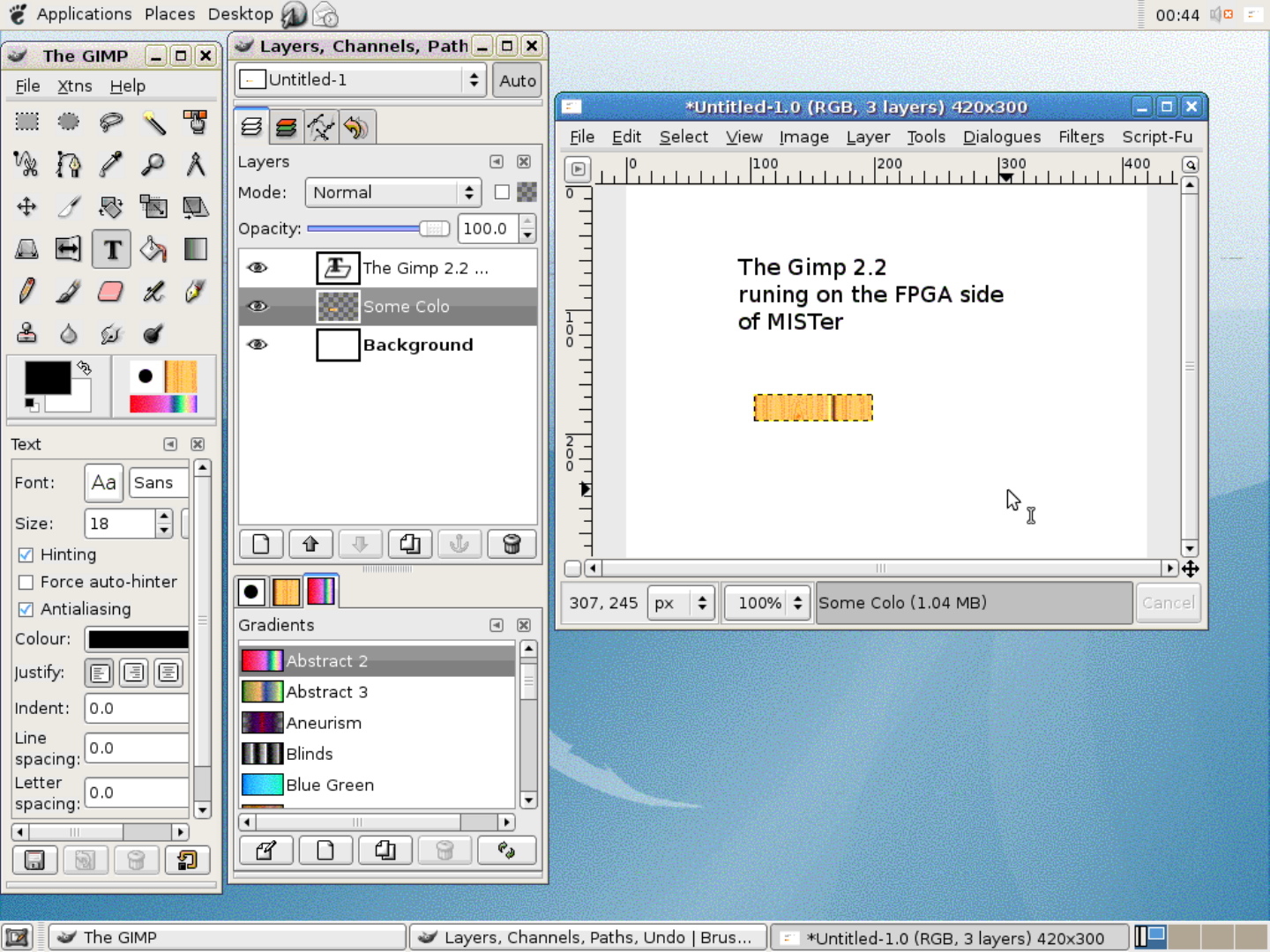The width and height of the screenshot is (1270, 952).
Task: Open the Gradients panel tab menu arrow
Action: [497, 625]
